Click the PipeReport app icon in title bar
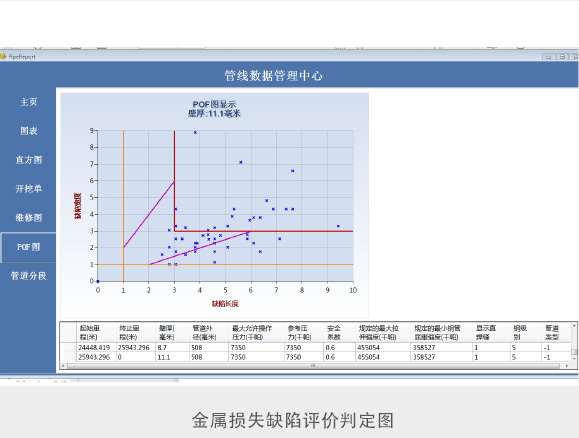Screen dimensions: 579x438 3,57
